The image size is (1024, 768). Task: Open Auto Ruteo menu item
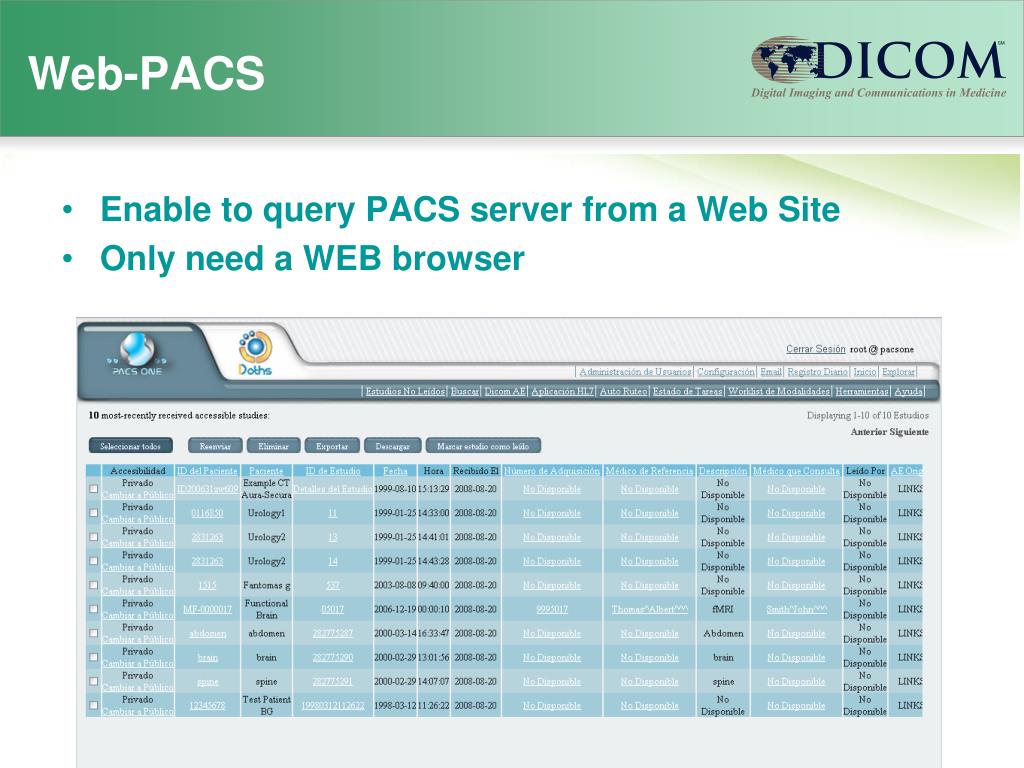[x=623, y=391]
